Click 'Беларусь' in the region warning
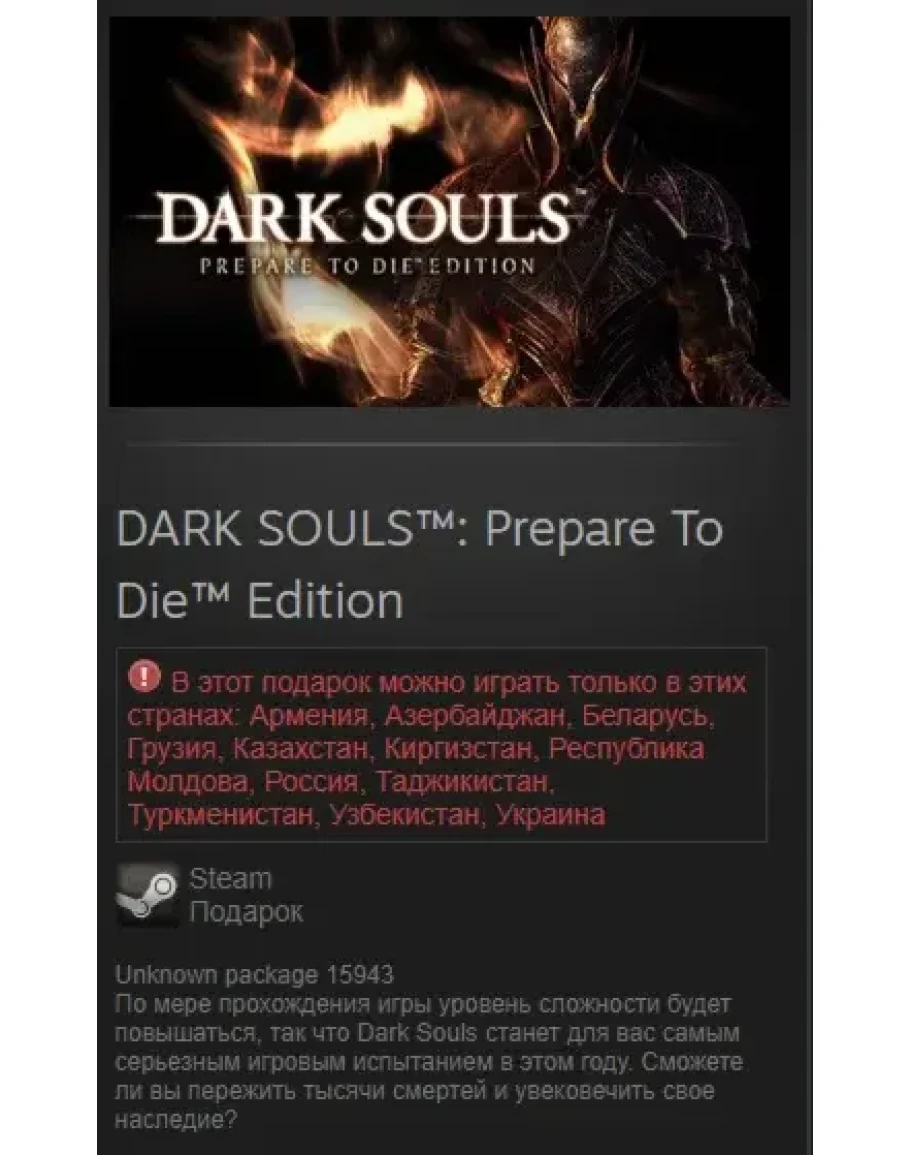Image resolution: width=910 pixels, height=1155 pixels. click(x=645, y=715)
